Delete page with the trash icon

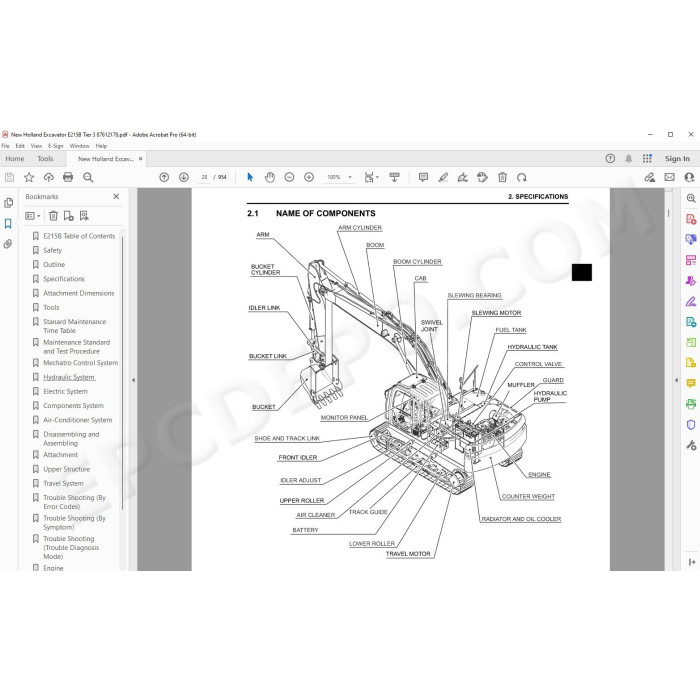[x=502, y=177]
